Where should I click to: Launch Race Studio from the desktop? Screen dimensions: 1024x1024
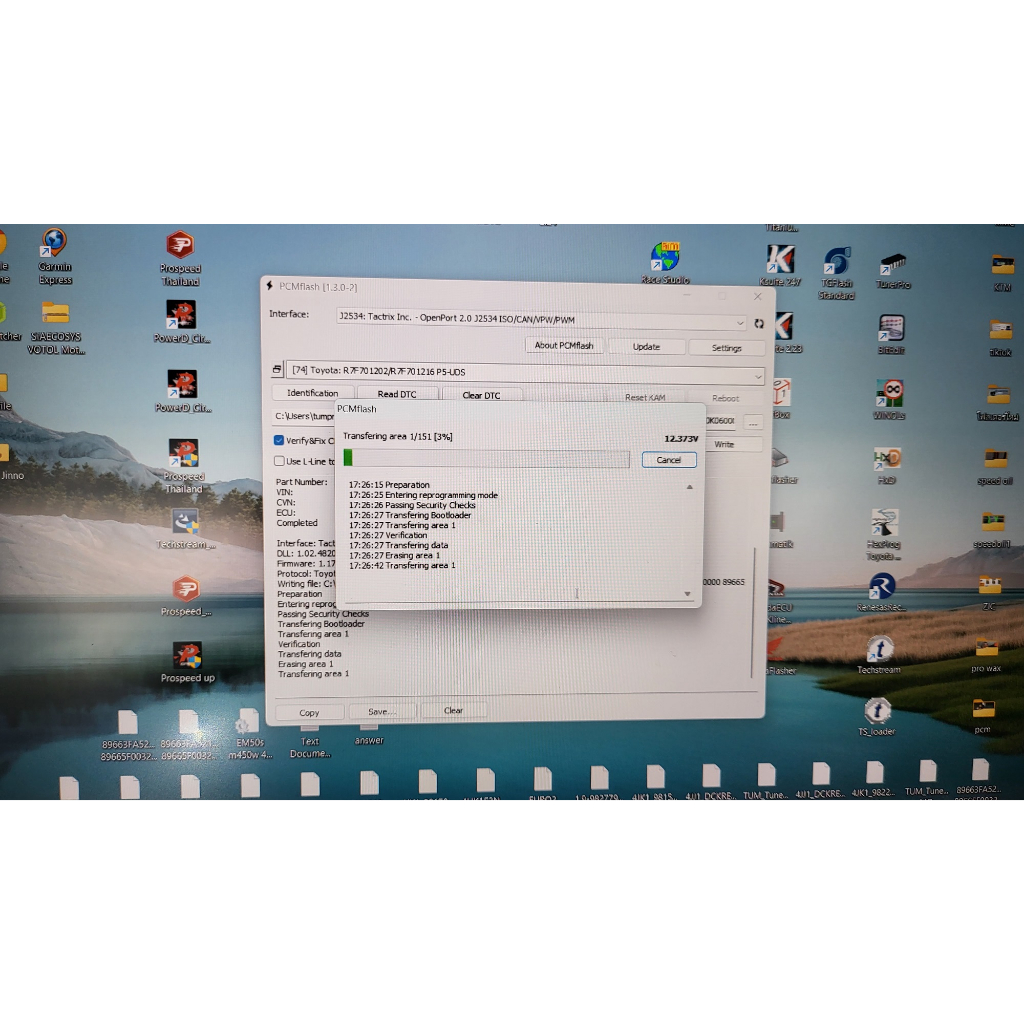665,263
